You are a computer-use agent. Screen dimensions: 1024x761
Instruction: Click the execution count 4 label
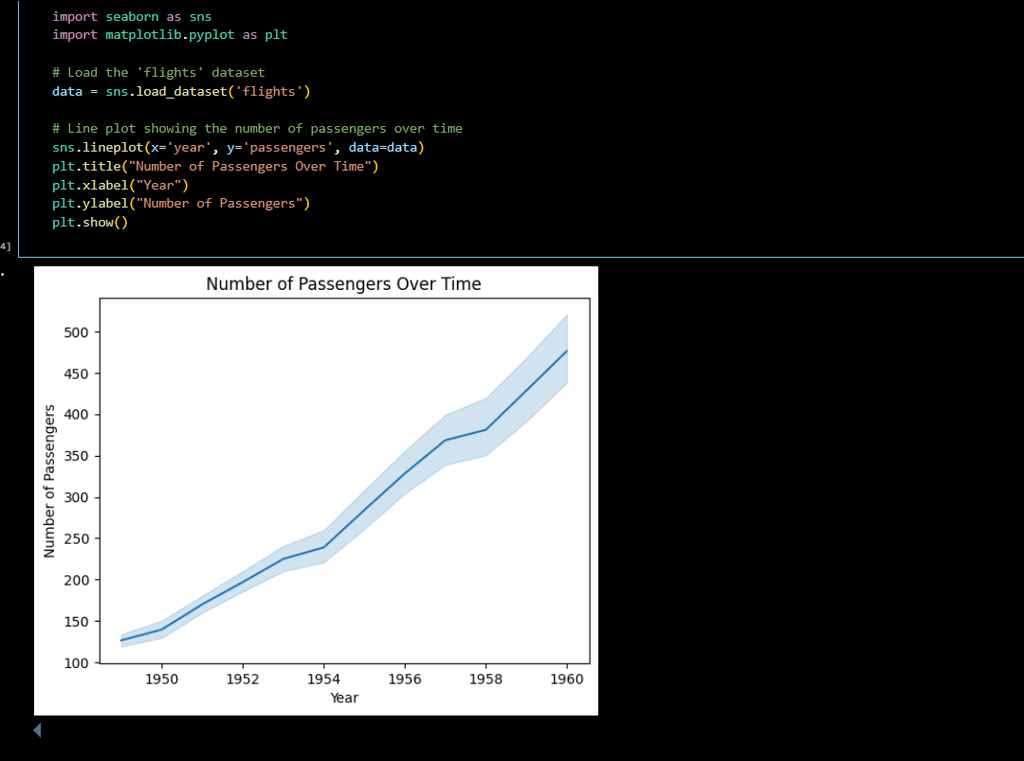(x=5, y=246)
